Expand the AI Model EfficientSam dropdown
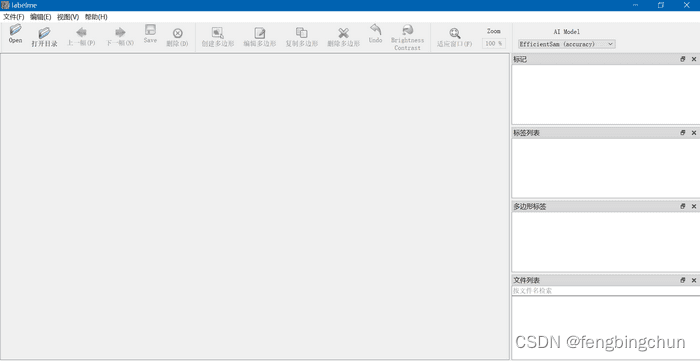The image size is (700, 361). coord(567,44)
